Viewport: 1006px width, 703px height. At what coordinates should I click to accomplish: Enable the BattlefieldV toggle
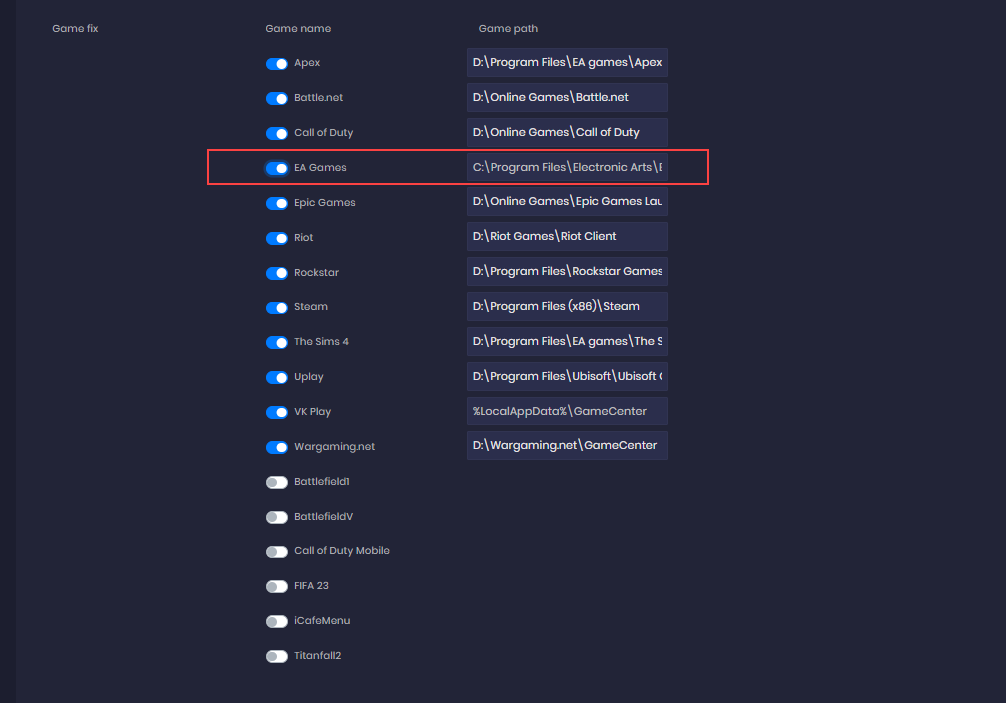(x=276, y=517)
